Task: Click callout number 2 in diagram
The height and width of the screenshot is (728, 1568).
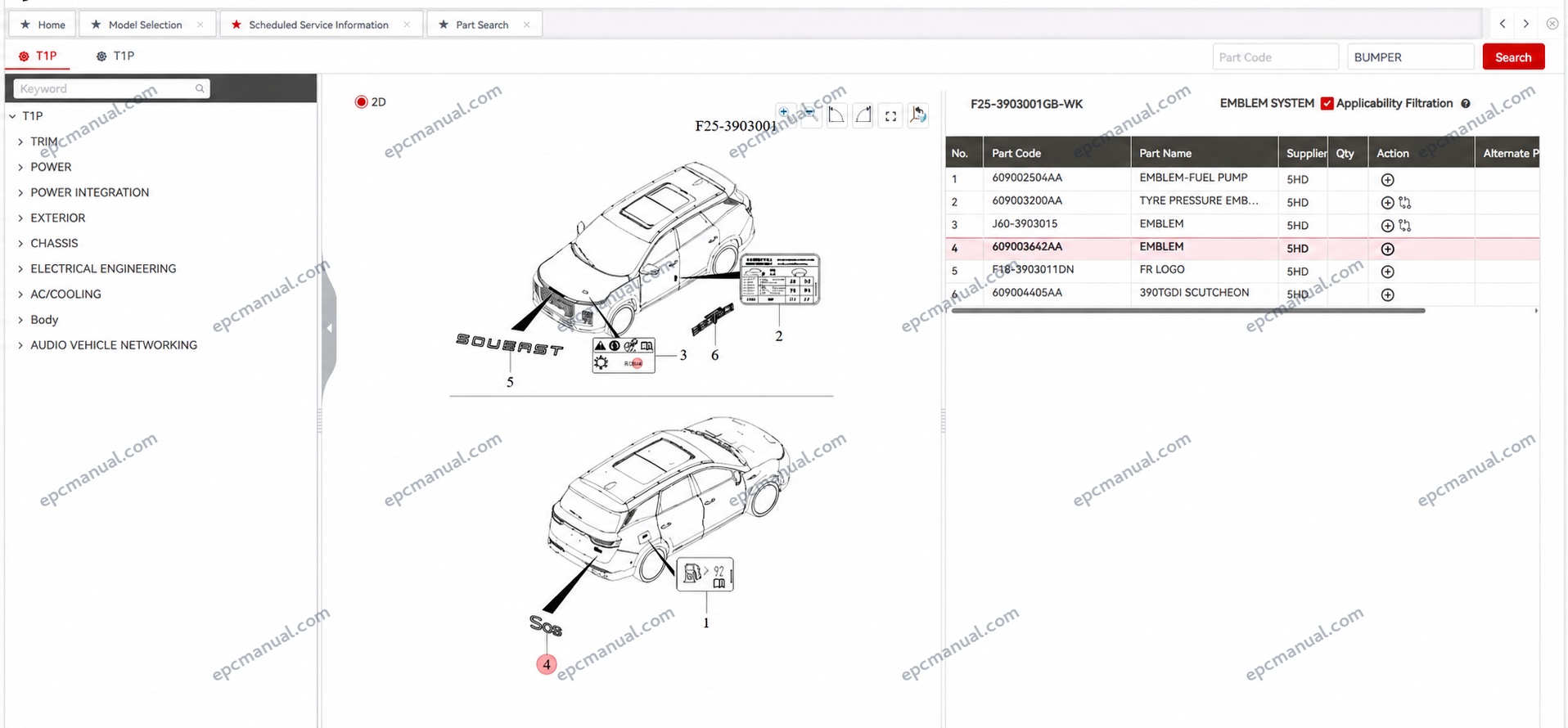Action: (779, 336)
